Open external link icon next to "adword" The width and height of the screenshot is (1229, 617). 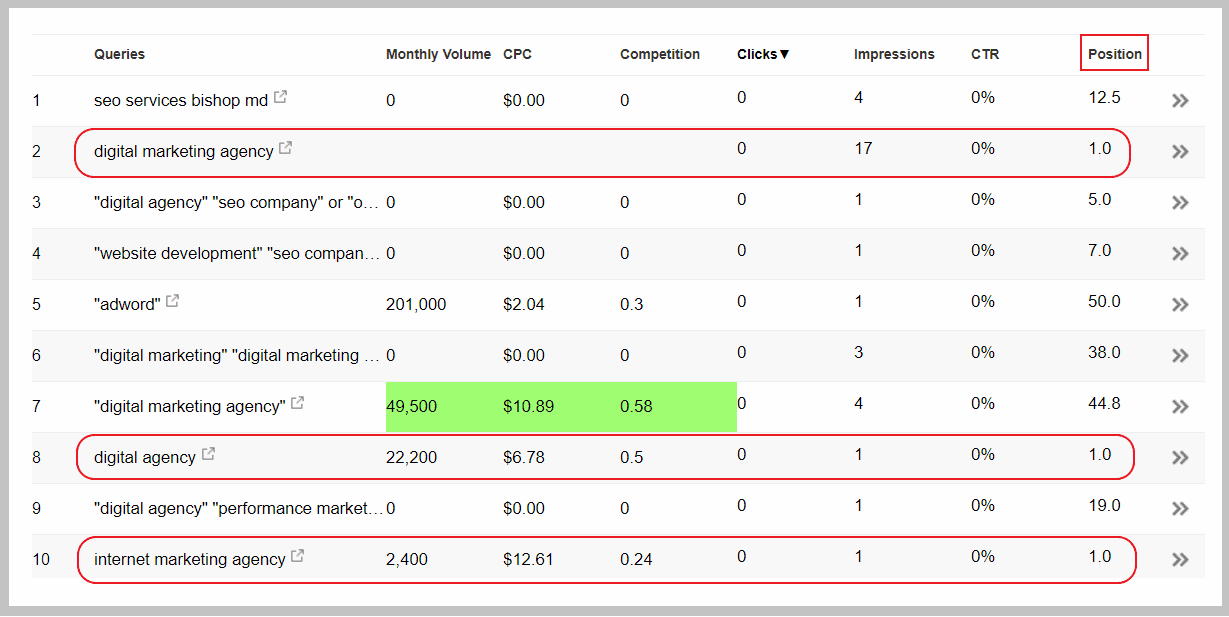pyautogui.click(x=172, y=301)
